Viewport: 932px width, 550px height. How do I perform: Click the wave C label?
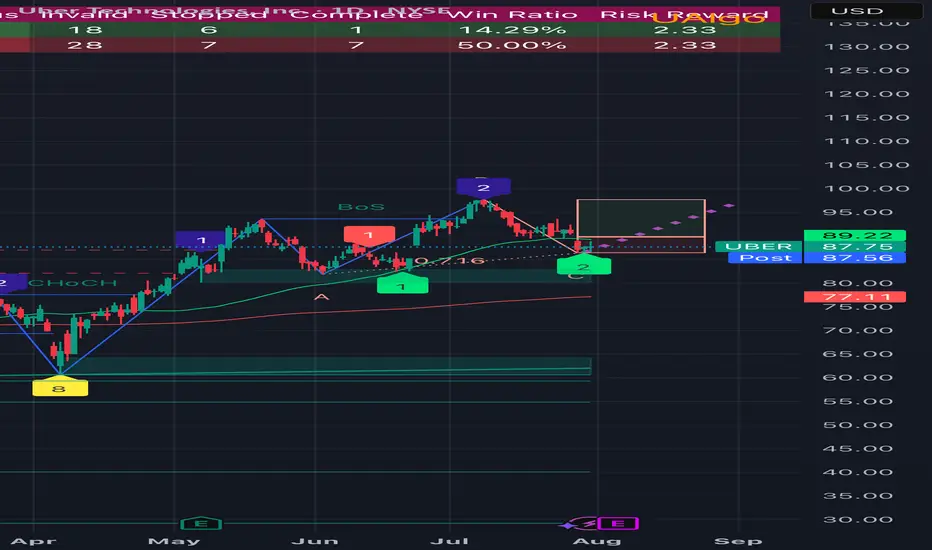click(575, 276)
